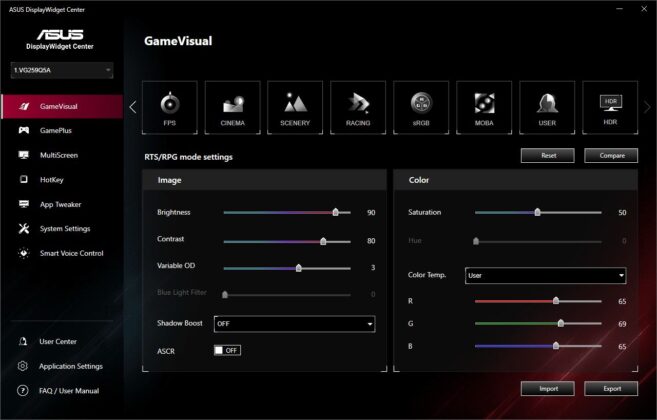
Task: Open the monitor selection dropdown VG259QSA
Action: pos(62,70)
